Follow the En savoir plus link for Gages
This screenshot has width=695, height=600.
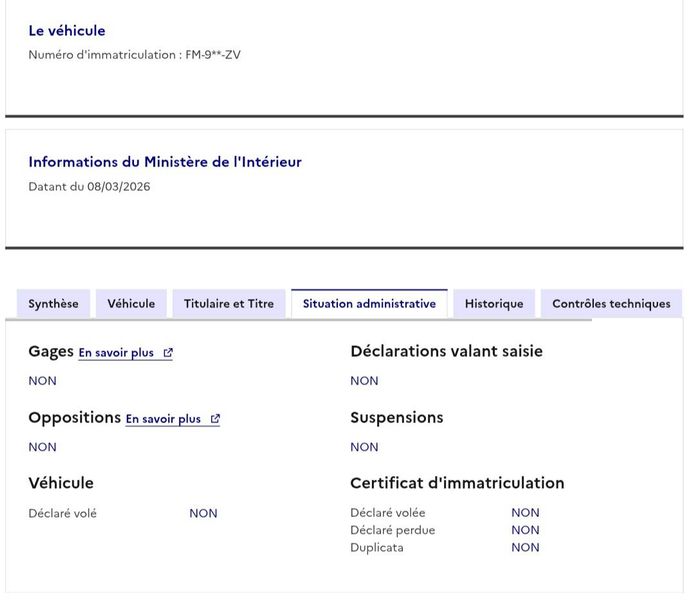pyautogui.click(x=116, y=353)
